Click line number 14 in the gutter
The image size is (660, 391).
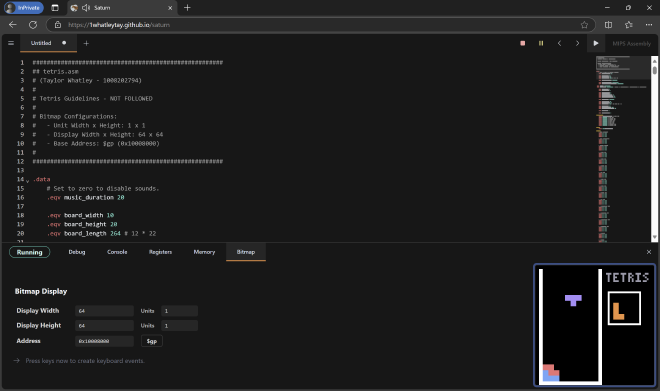[20, 179]
